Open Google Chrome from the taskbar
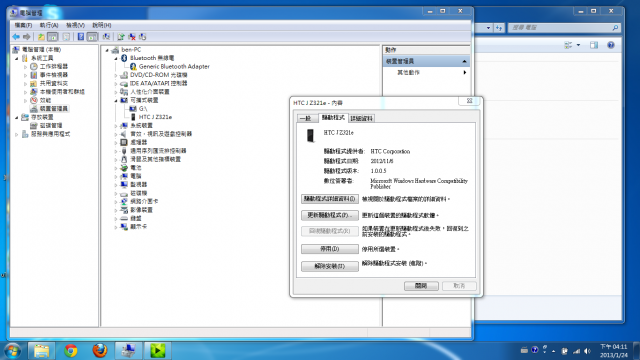This screenshot has height=360, width=640. point(71,351)
